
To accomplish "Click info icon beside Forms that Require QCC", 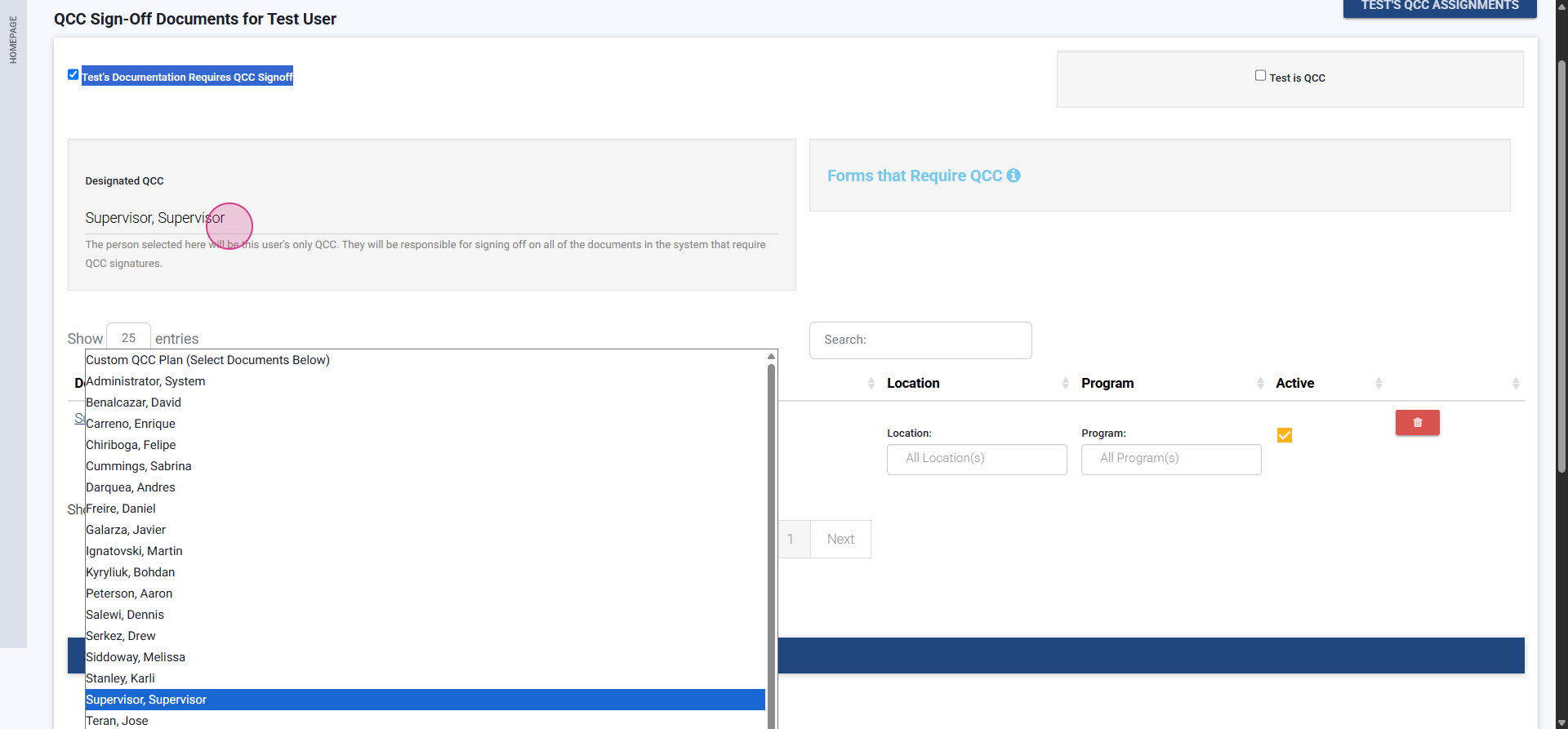I will tap(1013, 176).
